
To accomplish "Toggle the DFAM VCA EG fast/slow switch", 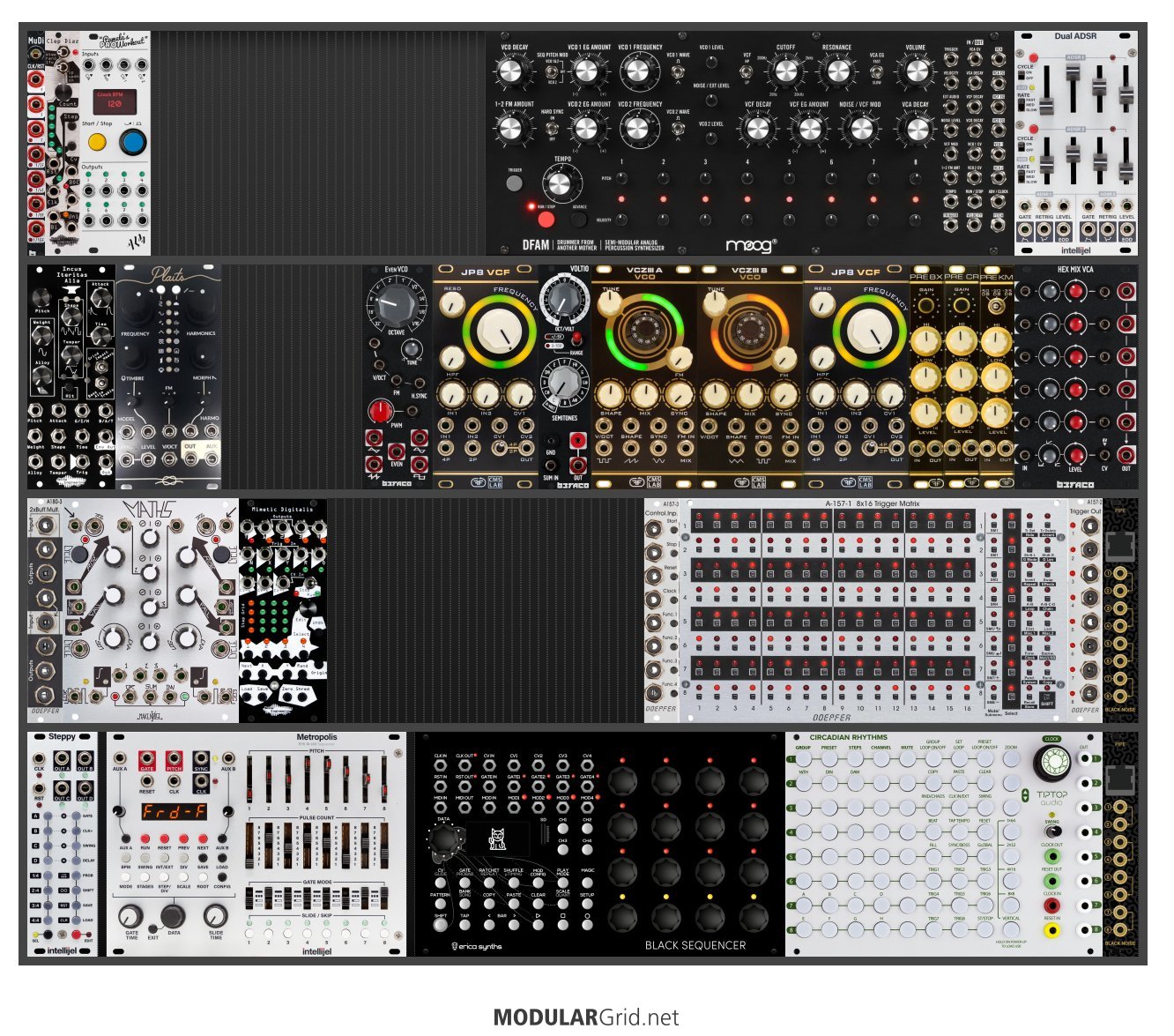I will [876, 71].
